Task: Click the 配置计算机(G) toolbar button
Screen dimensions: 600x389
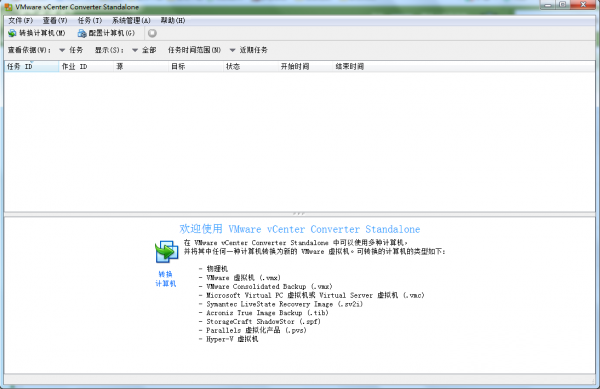Action: (x=106, y=33)
